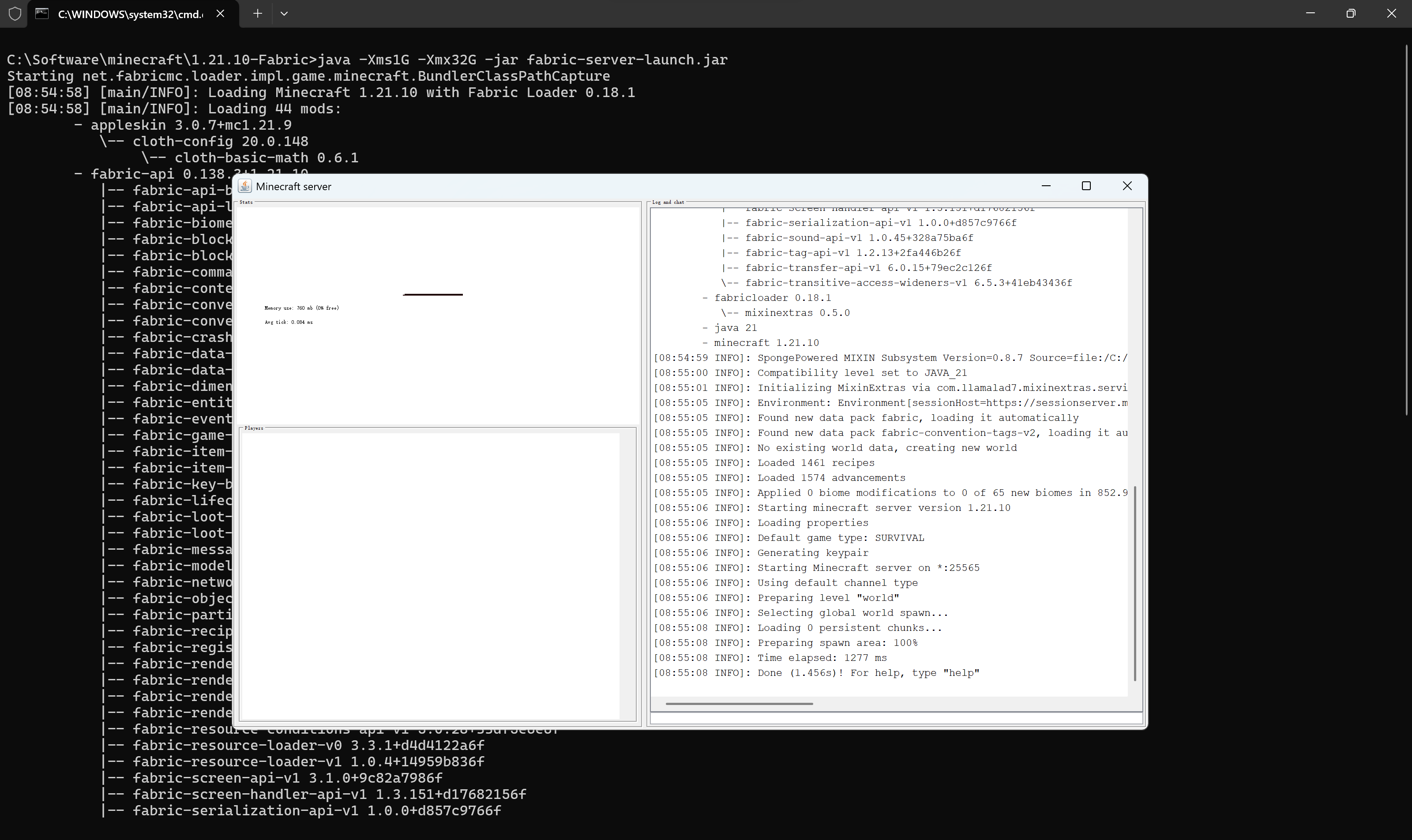Minimize the Minecraft server window
The width and height of the screenshot is (1412, 840).
click(x=1046, y=186)
